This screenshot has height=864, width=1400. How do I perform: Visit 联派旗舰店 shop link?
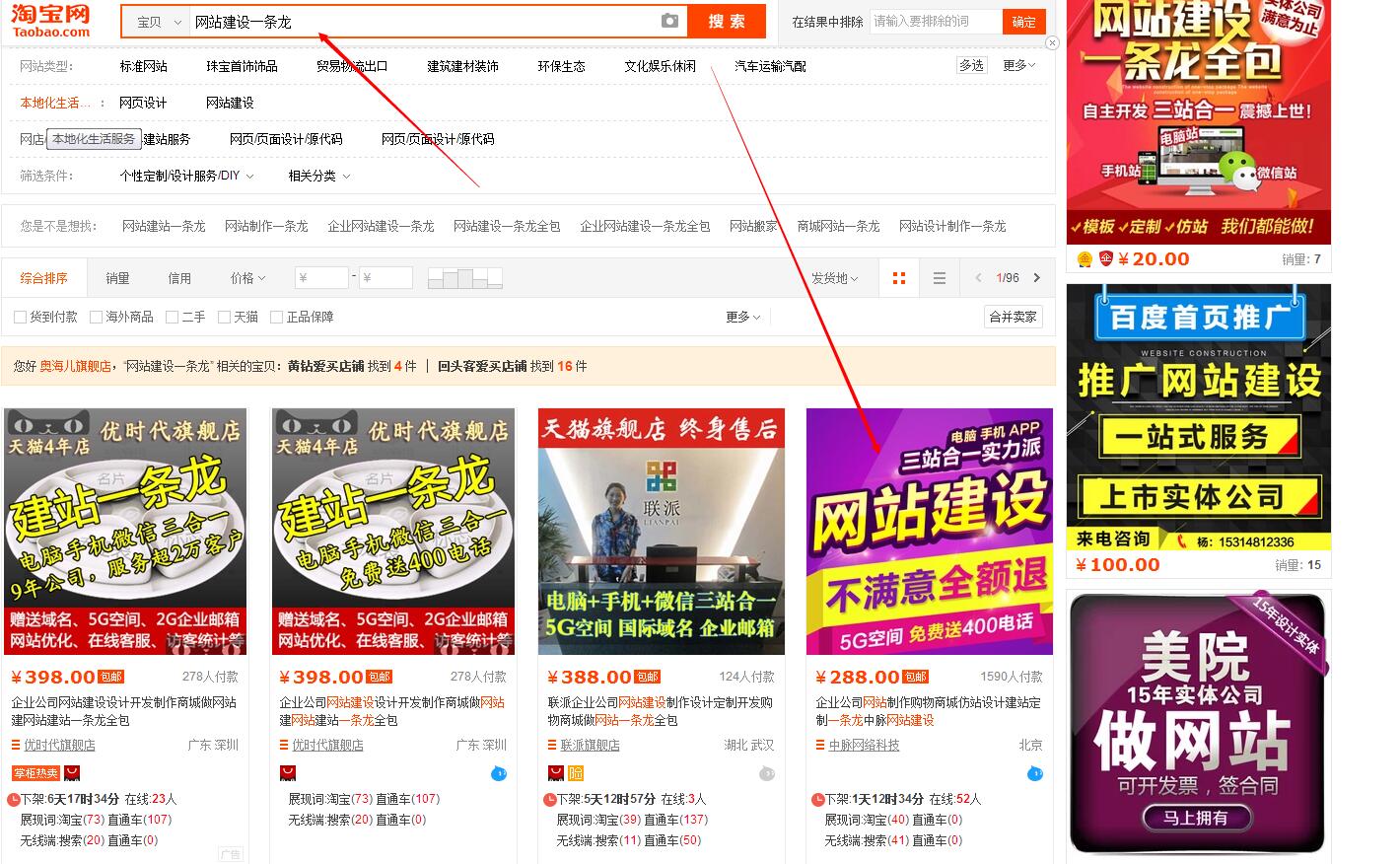(x=591, y=746)
